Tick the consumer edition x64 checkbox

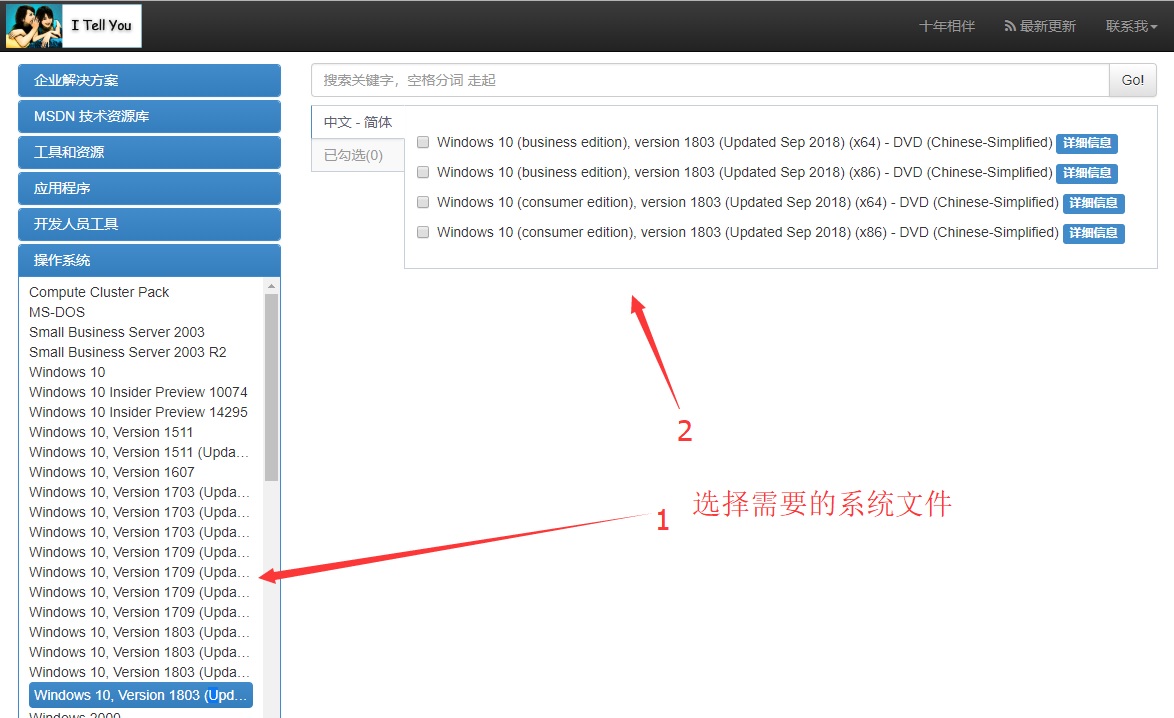423,202
